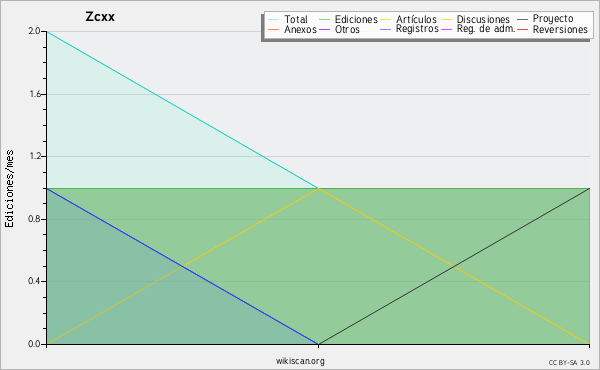Image resolution: width=600 pixels, height=370 pixels.
Task: Click the Artículos legend label
Action: coord(416,19)
